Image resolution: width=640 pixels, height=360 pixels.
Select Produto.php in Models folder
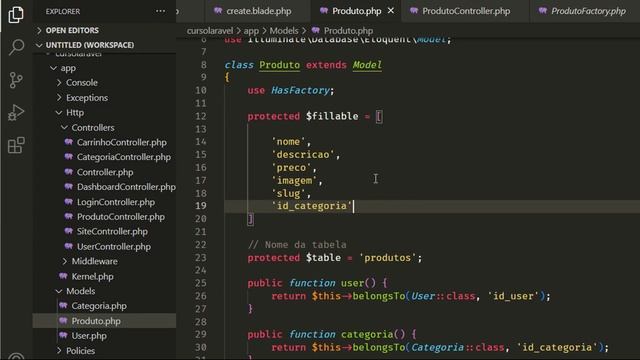pos(96,321)
